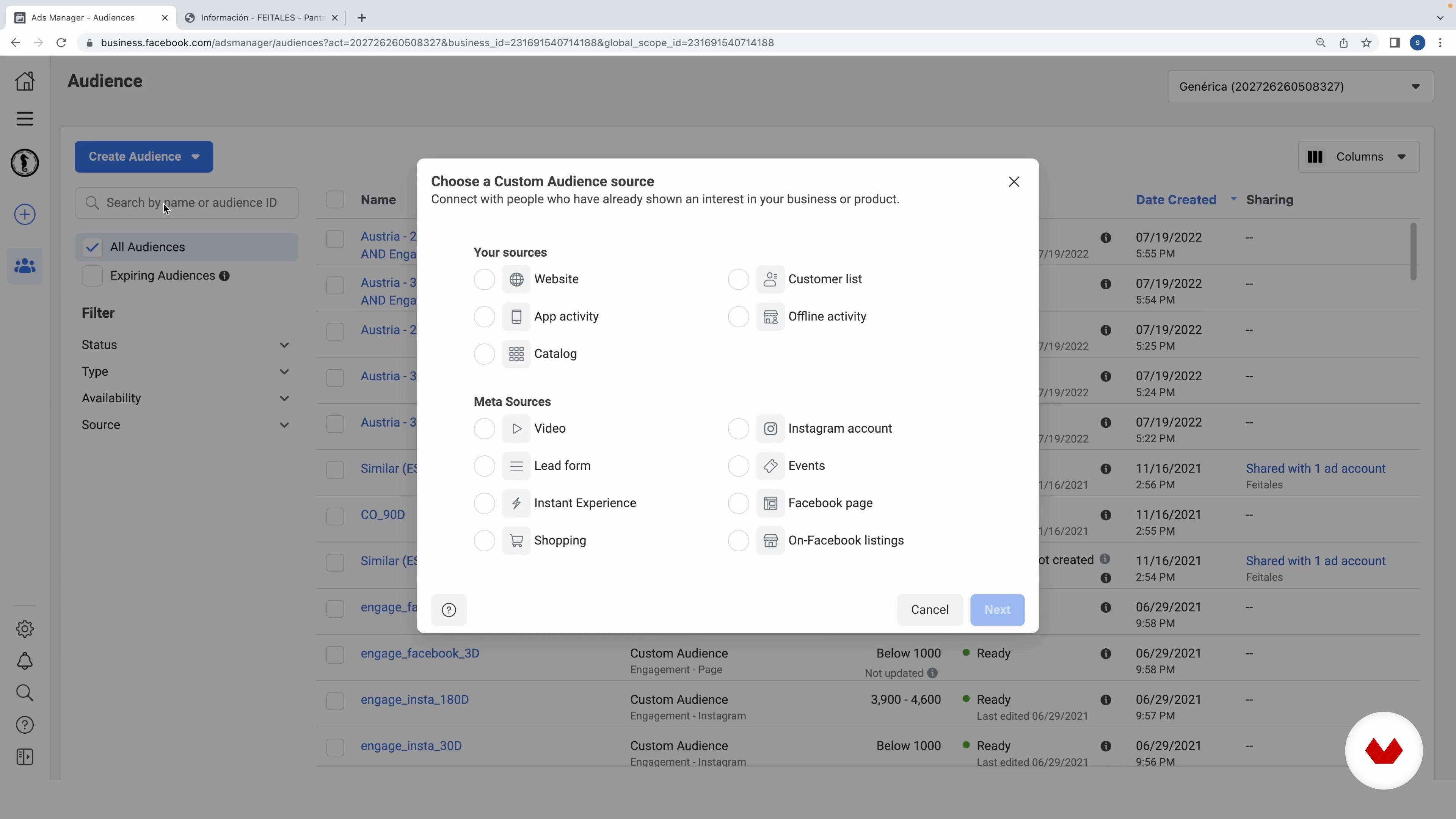Open the hamburger menu in sidebar
1456x819 pixels.
tap(24, 119)
